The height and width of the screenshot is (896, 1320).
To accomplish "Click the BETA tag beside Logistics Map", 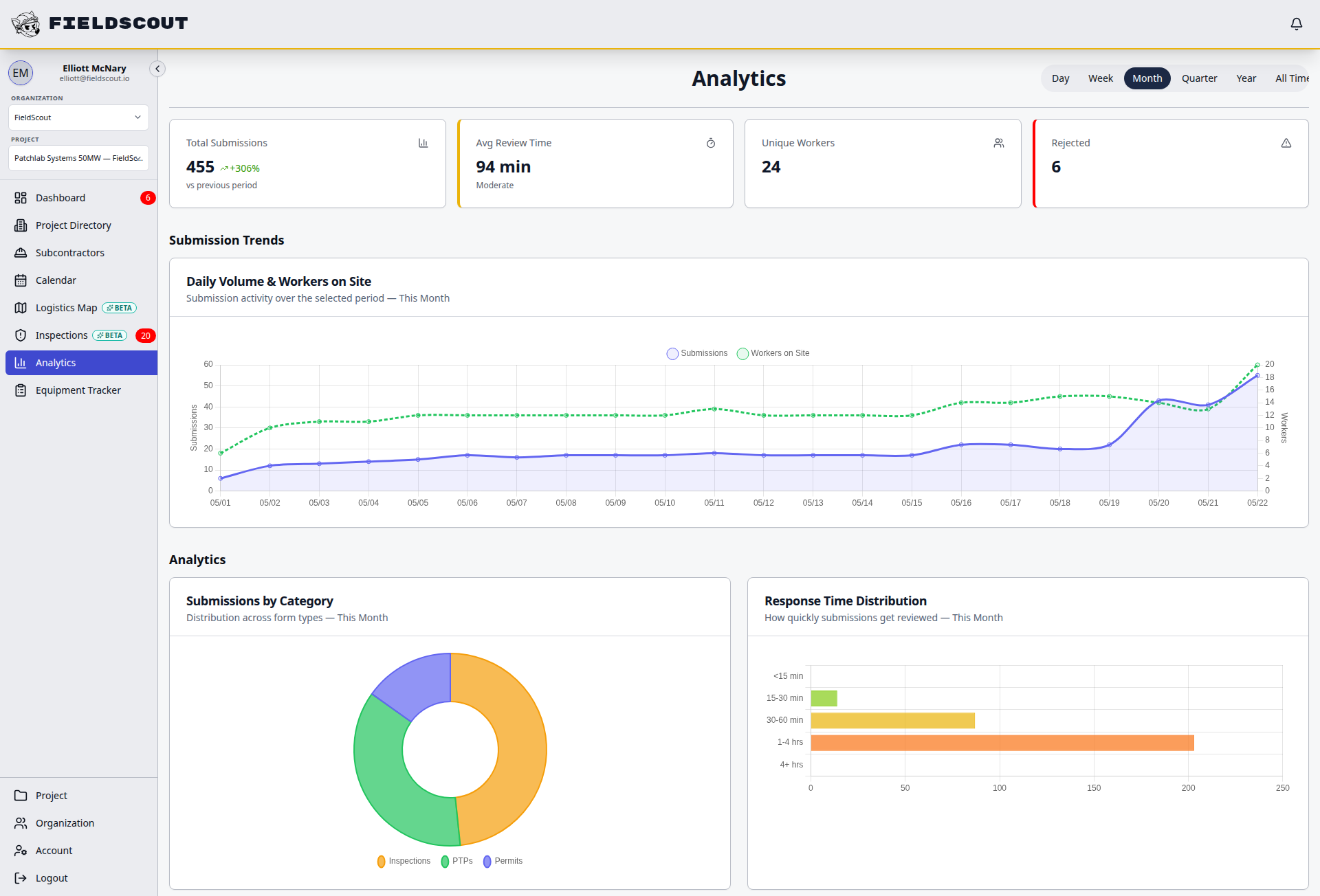I will point(120,308).
